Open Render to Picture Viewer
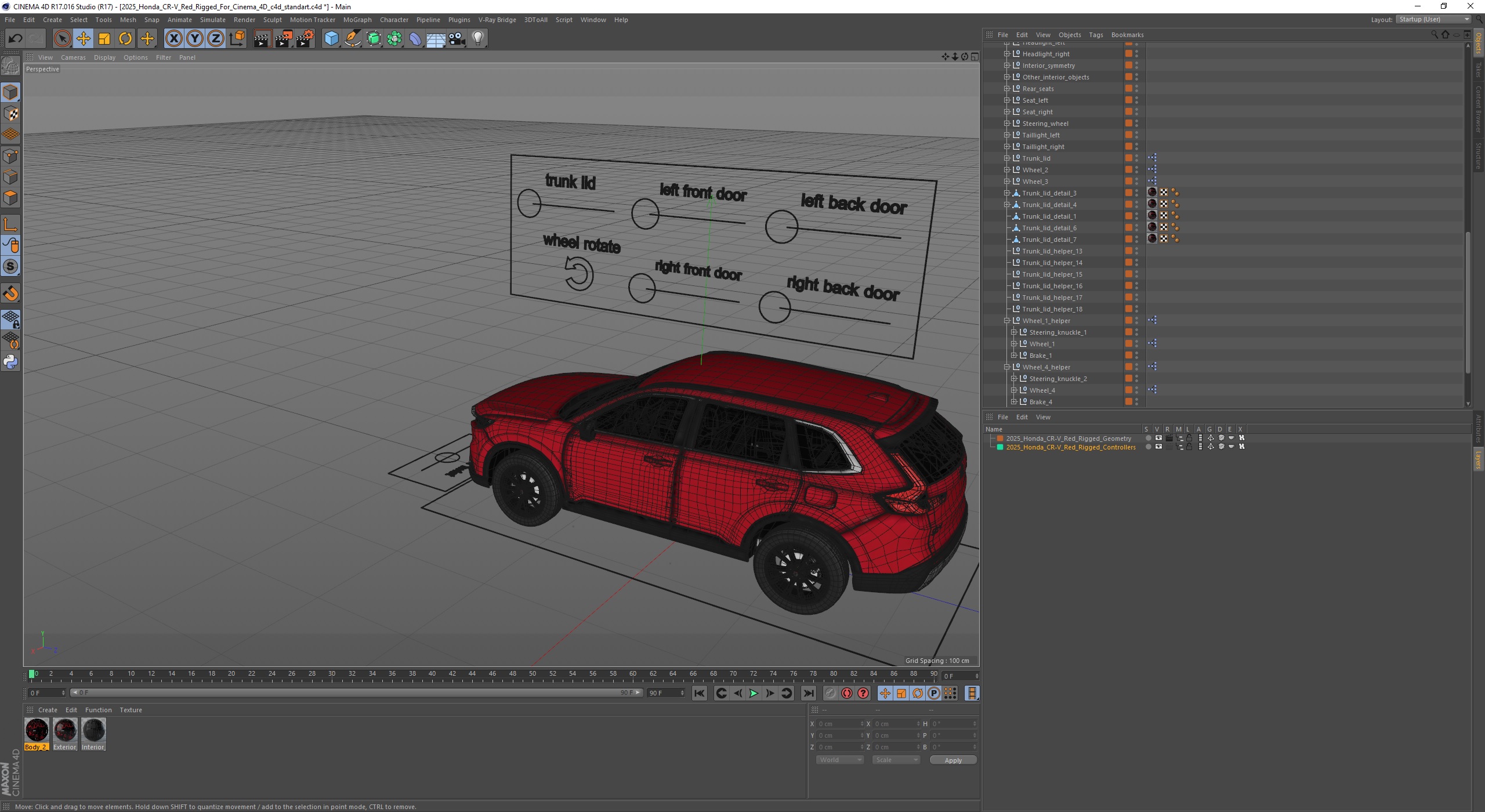This screenshot has height=812, width=1485. (x=284, y=39)
